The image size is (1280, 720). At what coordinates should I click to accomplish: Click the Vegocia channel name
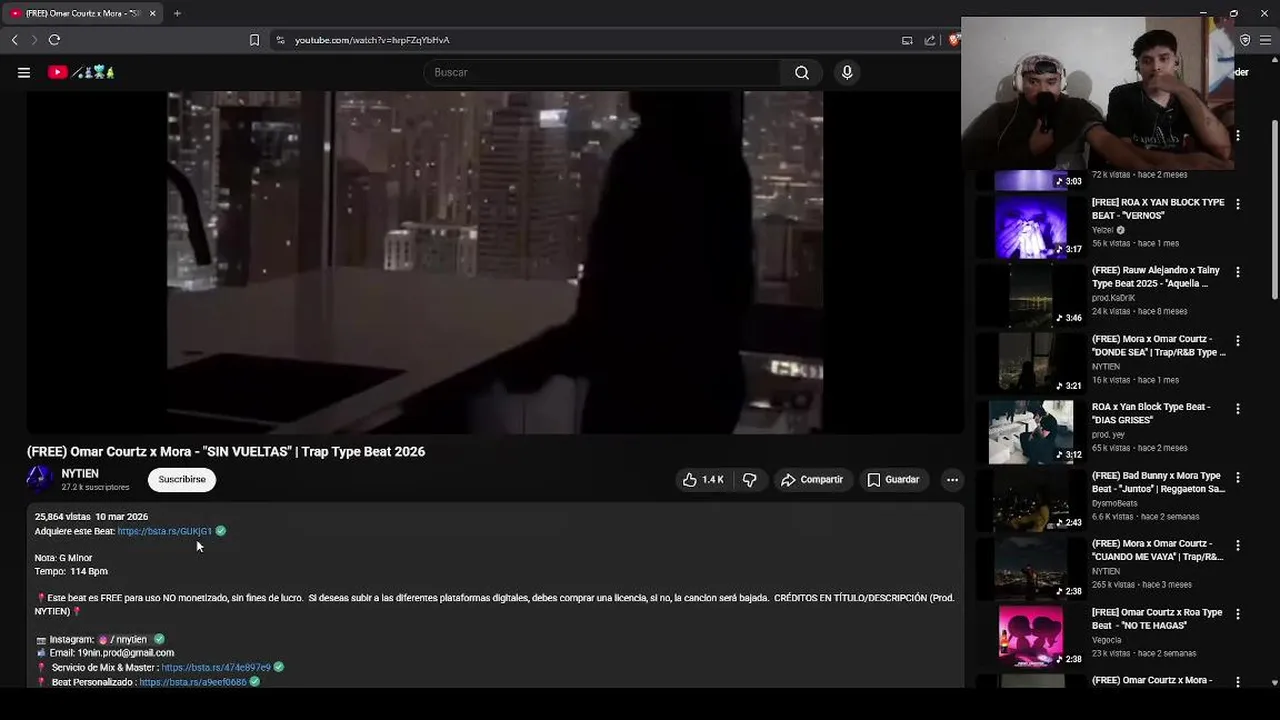pyautogui.click(x=1107, y=640)
